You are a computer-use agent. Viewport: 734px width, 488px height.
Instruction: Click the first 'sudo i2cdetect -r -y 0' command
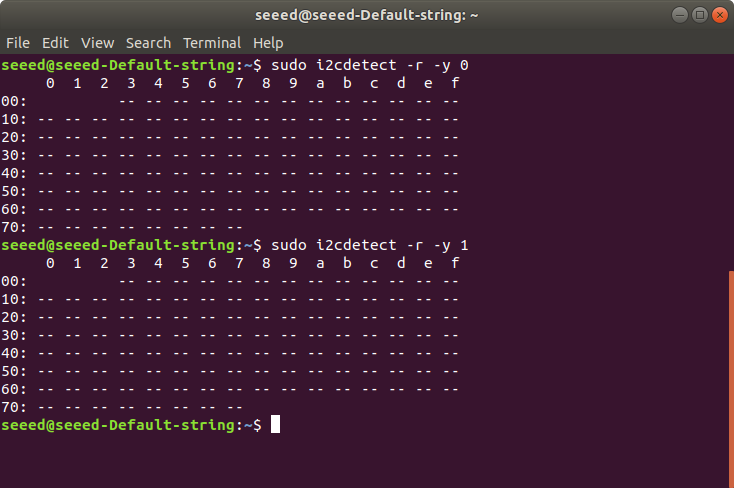[370, 65]
